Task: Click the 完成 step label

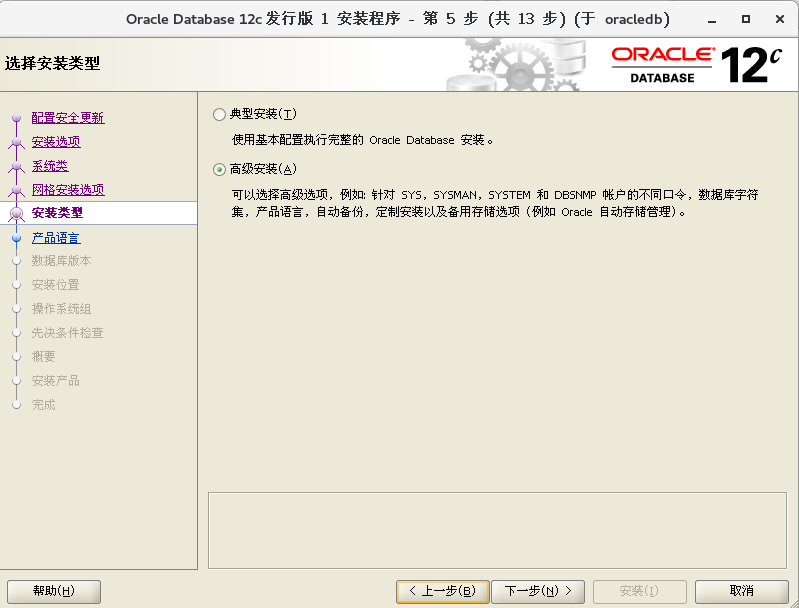Action: coord(43,405)
